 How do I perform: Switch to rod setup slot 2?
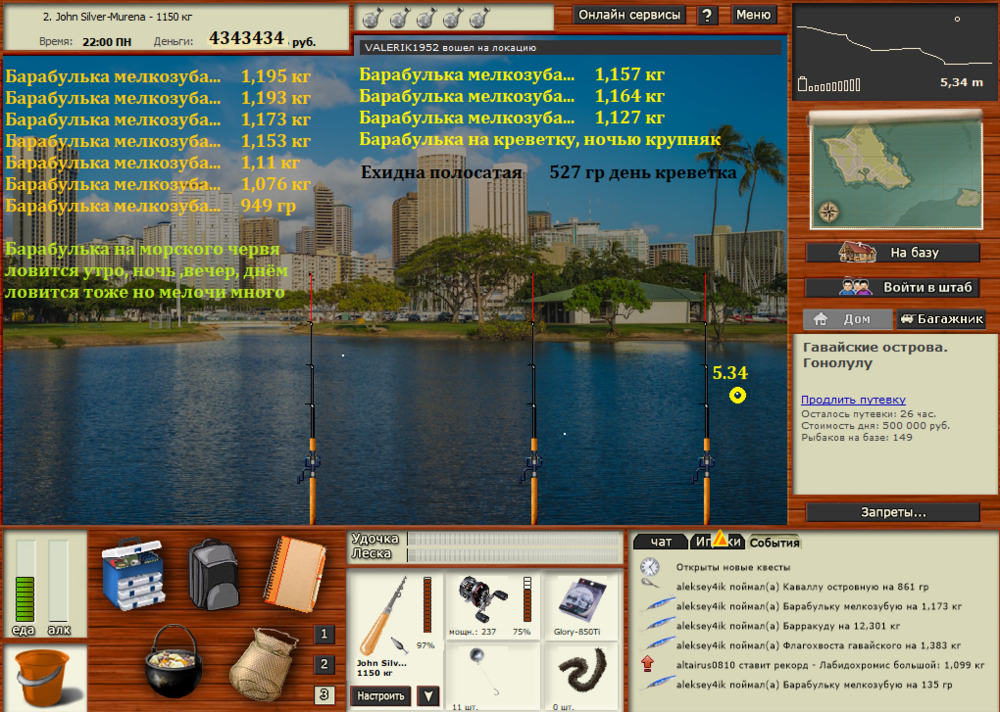click(324, 664)
